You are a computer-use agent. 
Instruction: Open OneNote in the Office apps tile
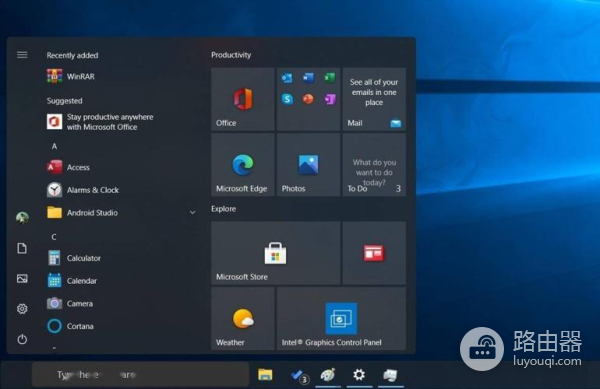pos(330,99)
